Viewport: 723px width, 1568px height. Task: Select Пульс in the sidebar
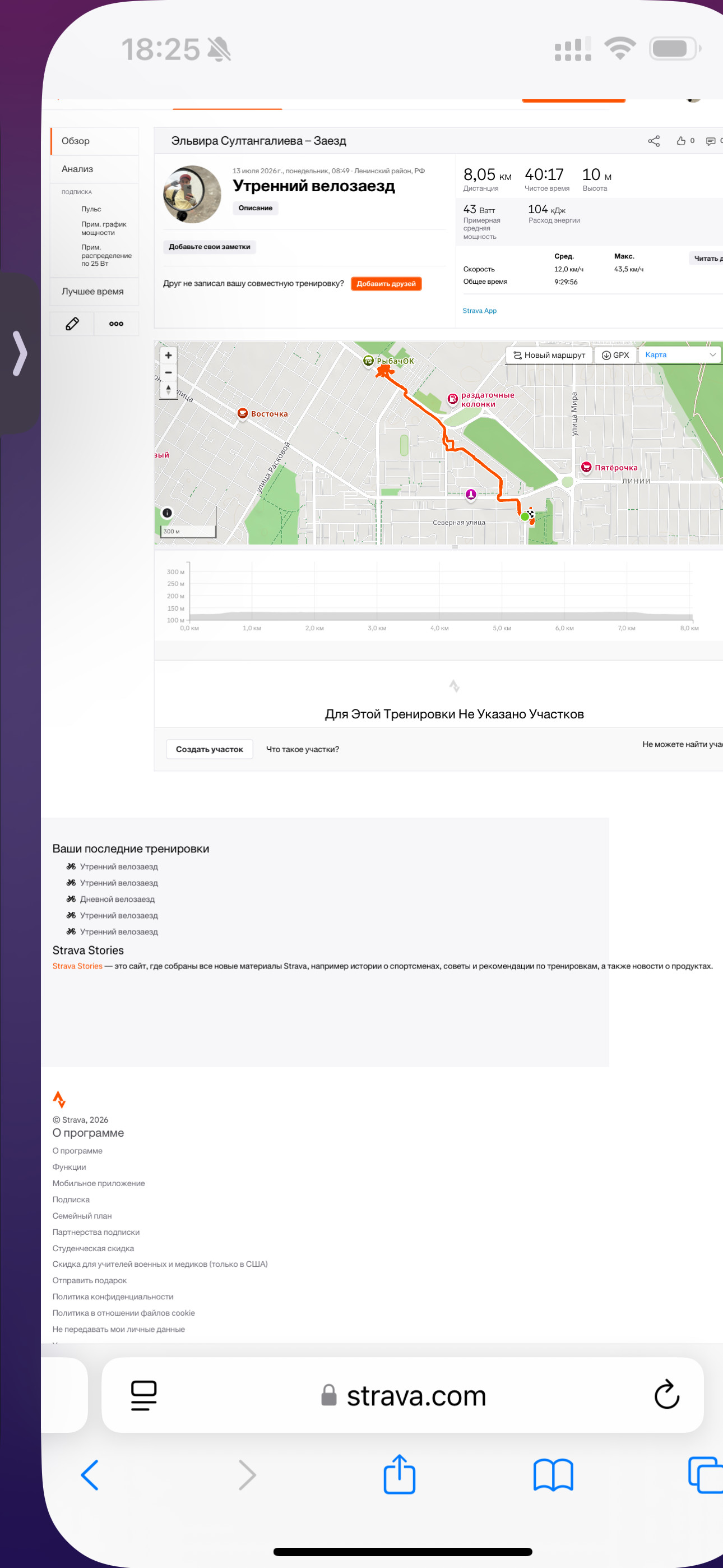(91, 209)
